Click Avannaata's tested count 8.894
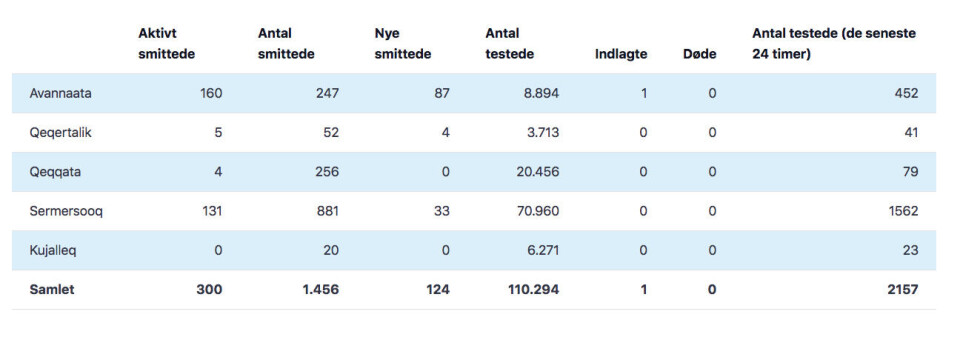The image size is (960, 360). [541, 93]
